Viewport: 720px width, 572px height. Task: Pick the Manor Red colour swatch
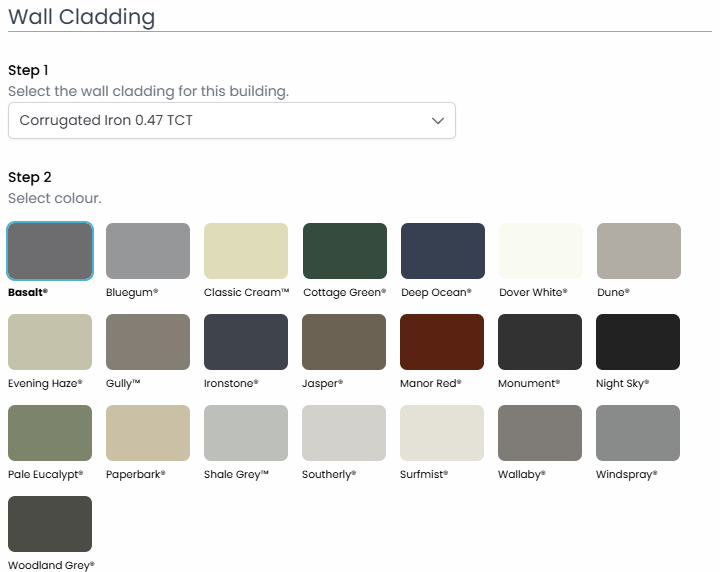[x=442, y=342]
